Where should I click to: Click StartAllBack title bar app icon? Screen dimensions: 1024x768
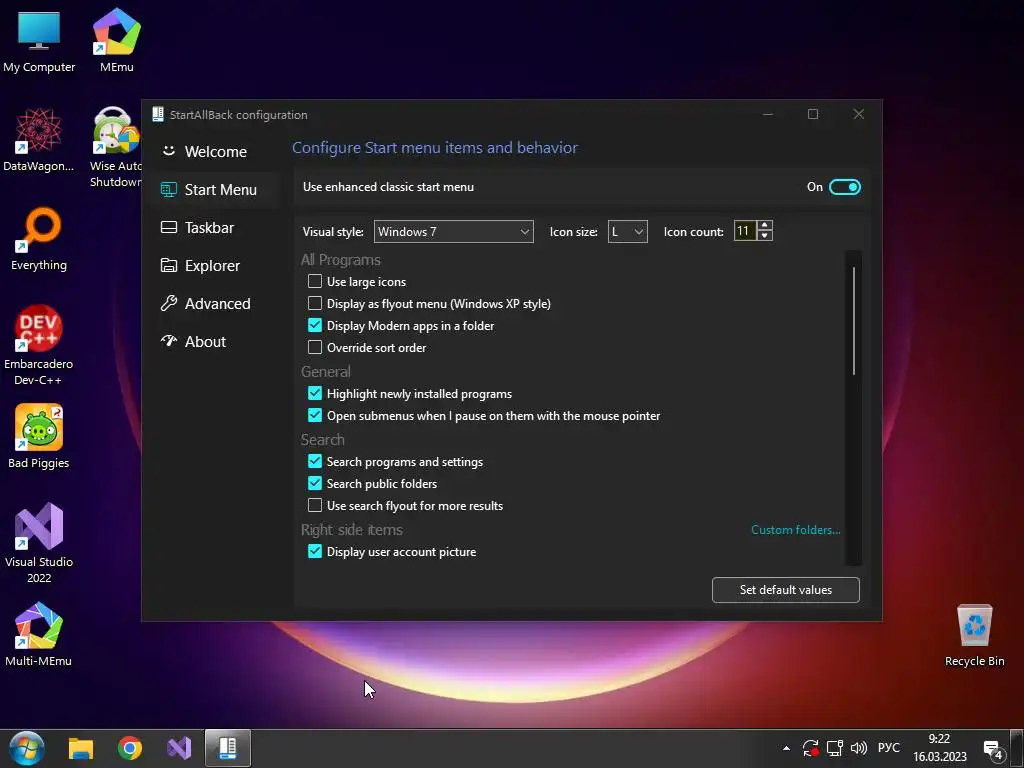pyautogui.click(x=157, y=114)
